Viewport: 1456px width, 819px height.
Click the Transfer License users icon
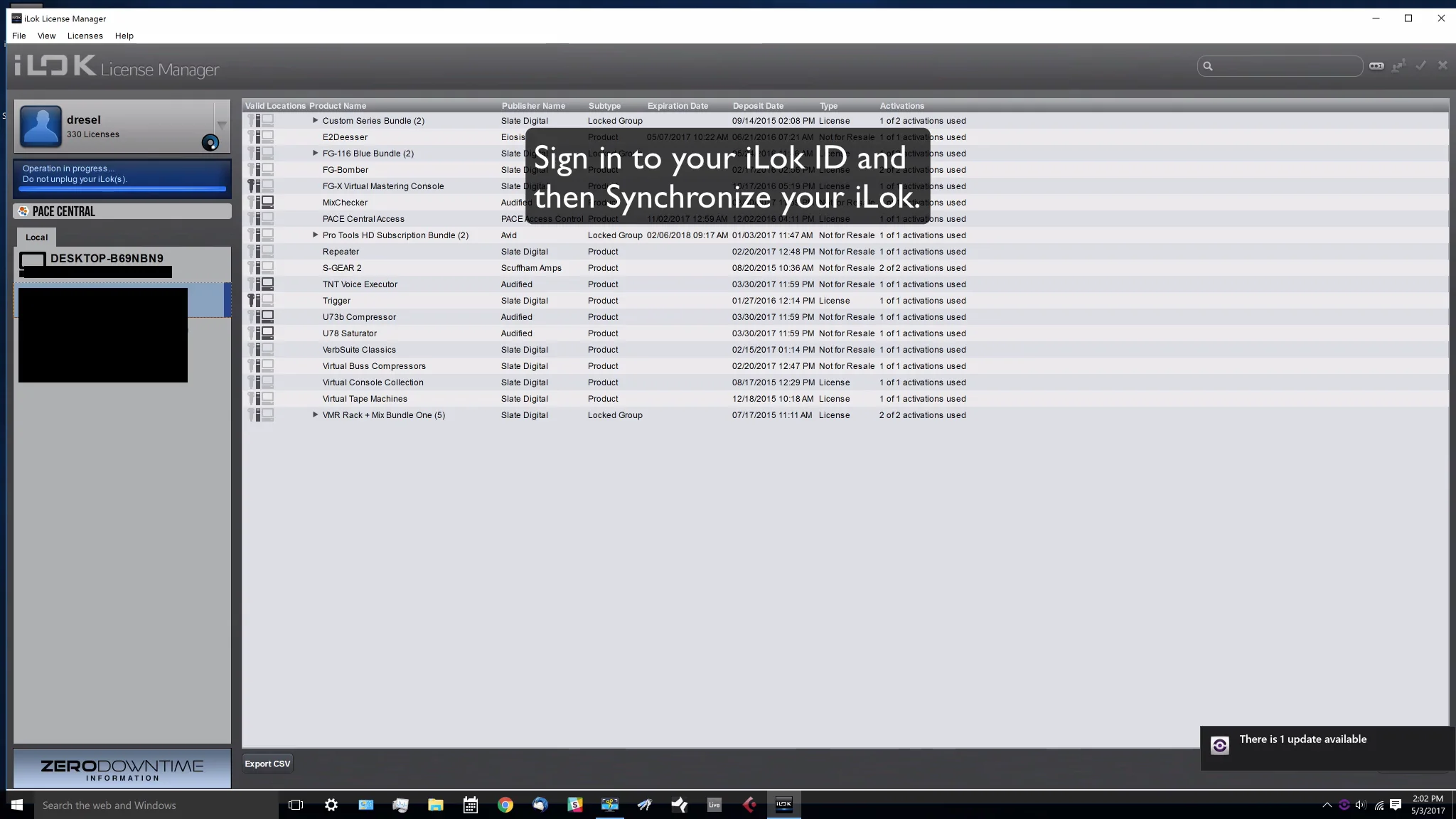[x=1398, y=66]
